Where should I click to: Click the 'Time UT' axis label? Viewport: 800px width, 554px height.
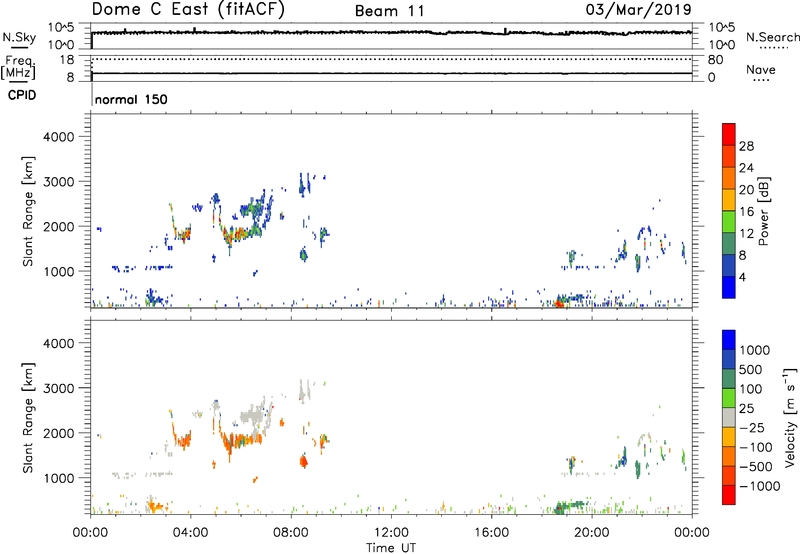[391, 548]
